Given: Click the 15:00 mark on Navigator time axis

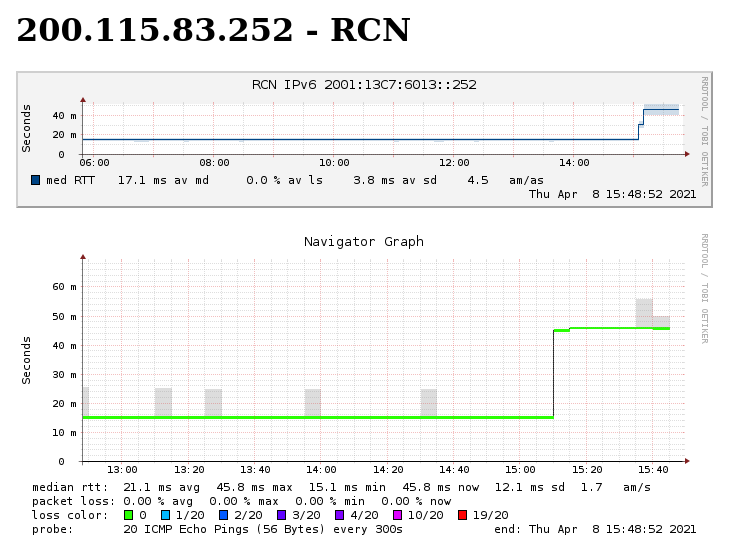Looking at the screenshot, I should (520, 469).
